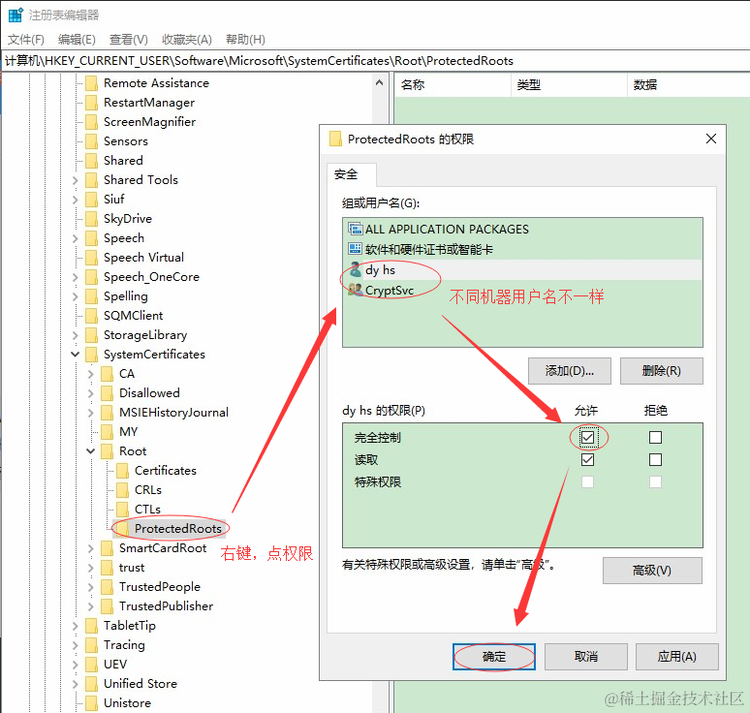Image resolution: width=750 pixels, height=713 pixels.
Task: Click the SQMClient folder icon
Action: [x=91, y=316]
